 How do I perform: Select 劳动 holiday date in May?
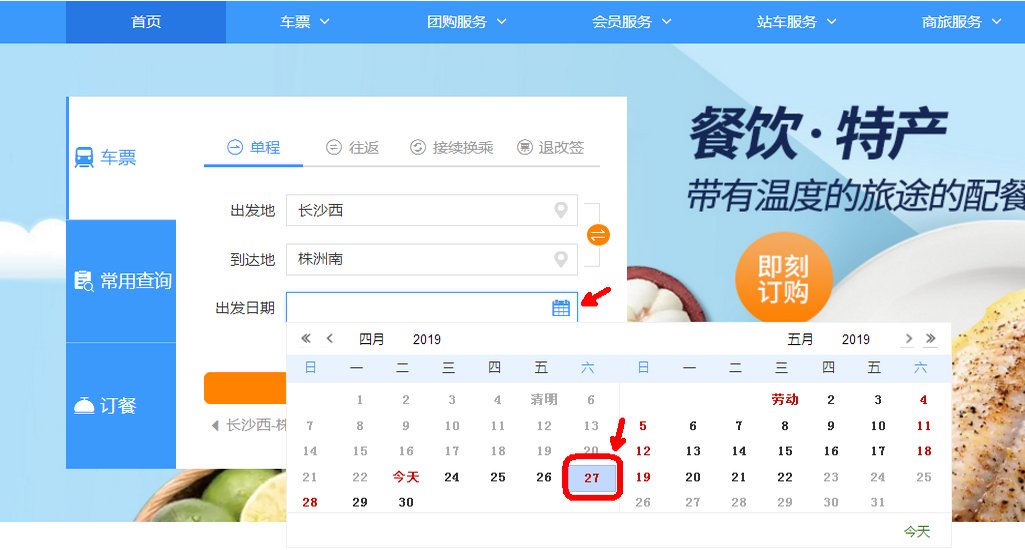pyautogui.click(x=785, y=399)
